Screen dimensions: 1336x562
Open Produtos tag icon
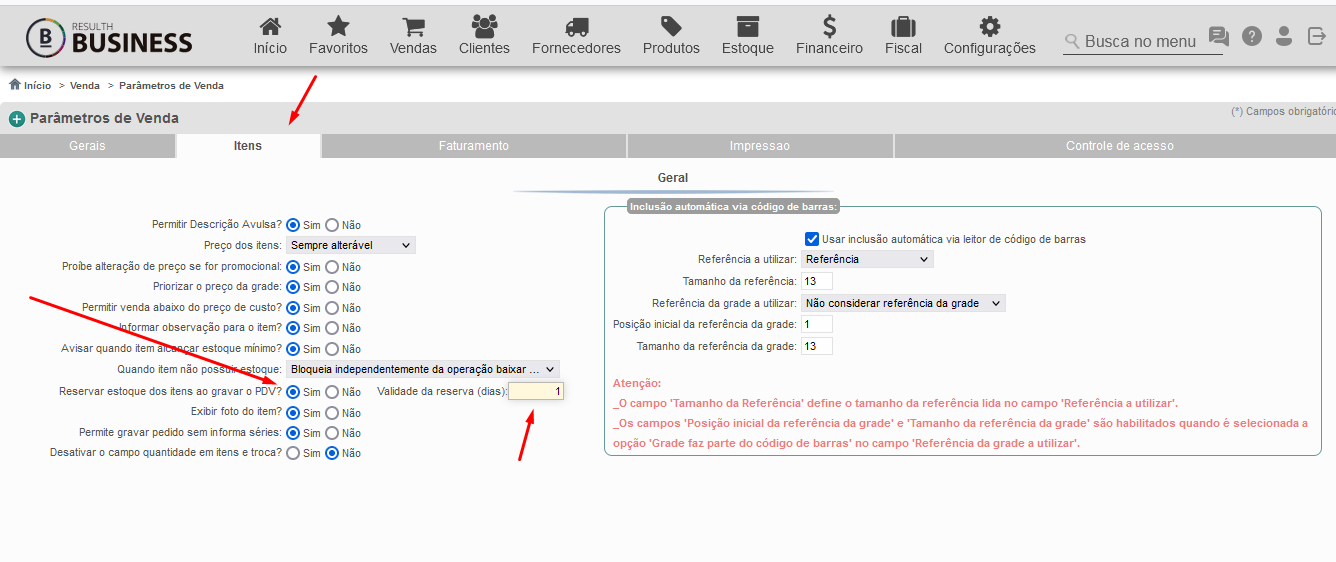[x=671, y=27]
